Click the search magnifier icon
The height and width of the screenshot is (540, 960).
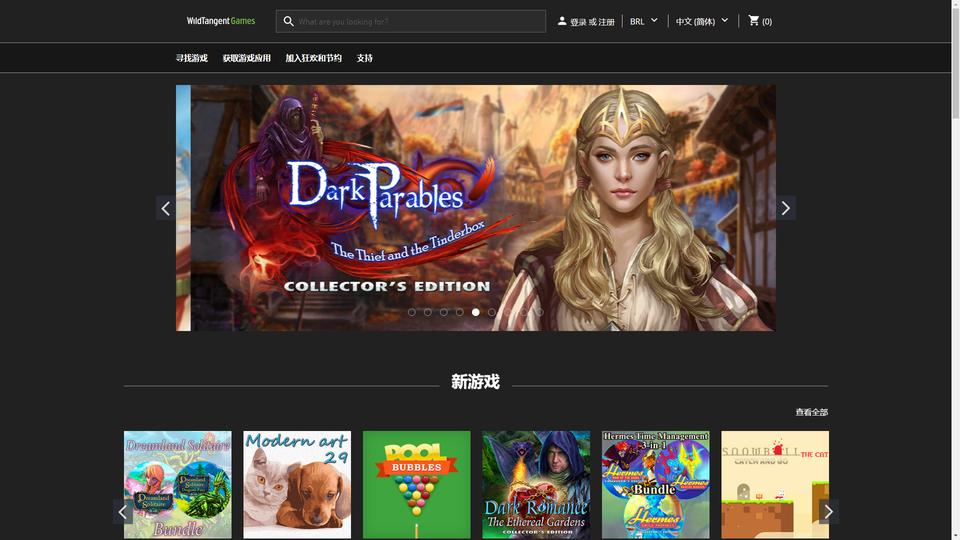(x=288, y=21)
